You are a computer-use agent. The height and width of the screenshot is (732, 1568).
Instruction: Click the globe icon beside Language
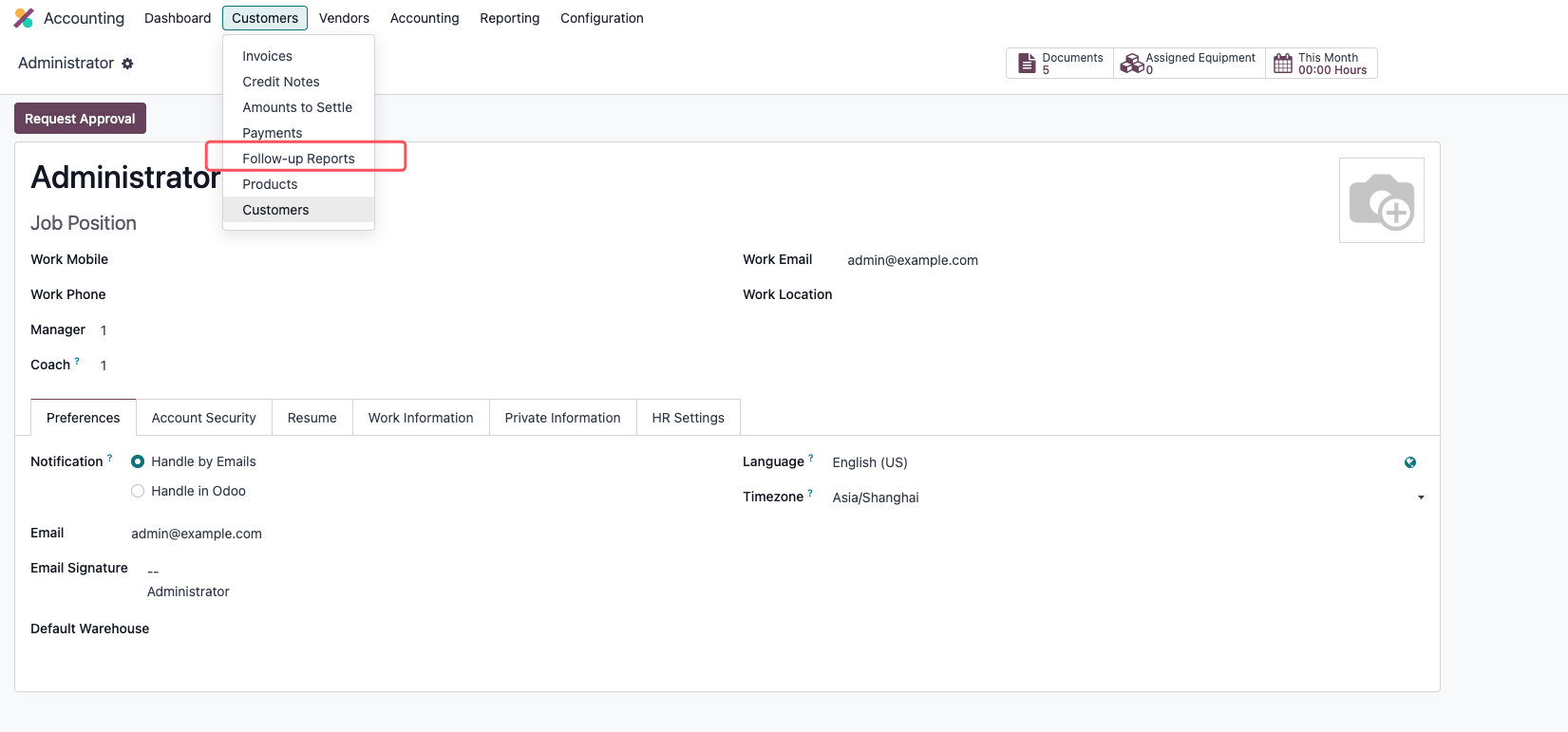(1410, 462)
